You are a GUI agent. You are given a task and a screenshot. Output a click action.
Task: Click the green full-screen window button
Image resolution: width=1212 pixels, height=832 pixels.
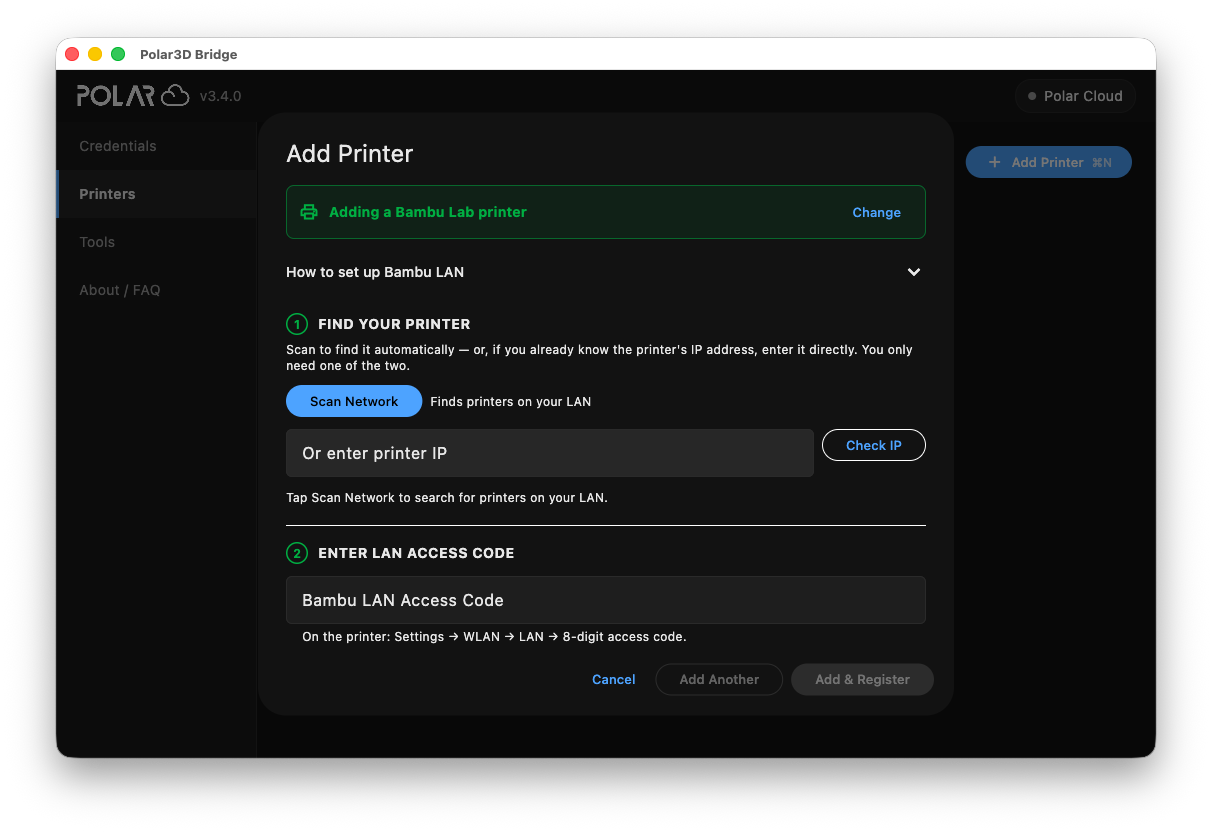[118, 54]
